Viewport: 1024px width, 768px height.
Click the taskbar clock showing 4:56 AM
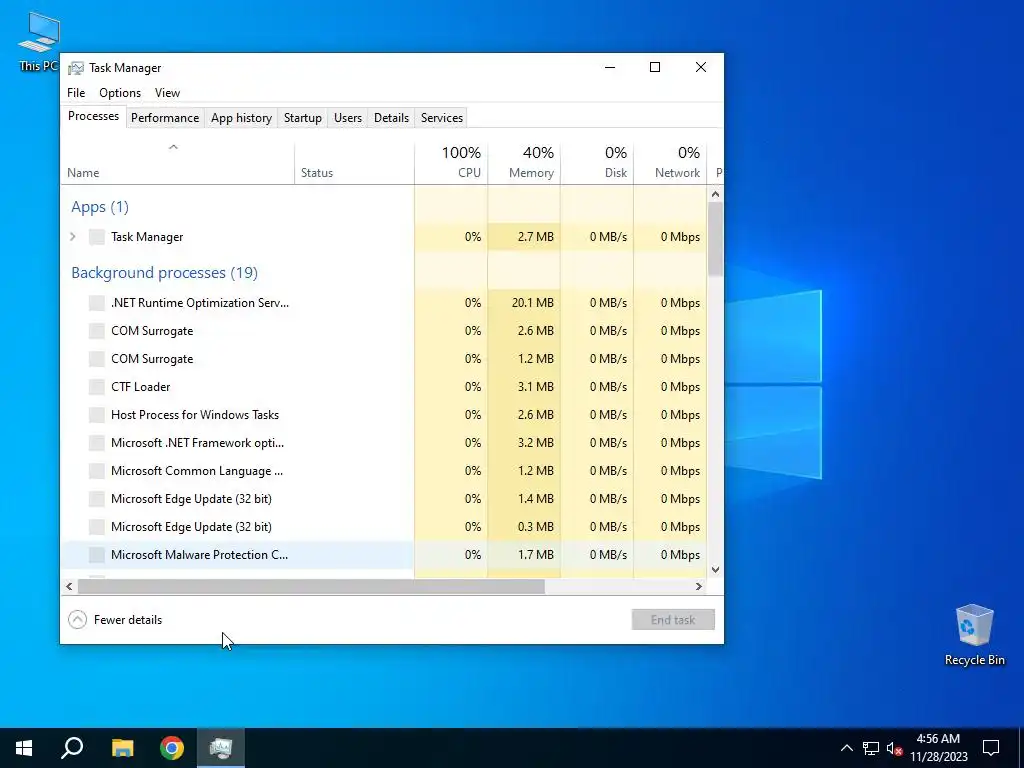pos(938,748)
